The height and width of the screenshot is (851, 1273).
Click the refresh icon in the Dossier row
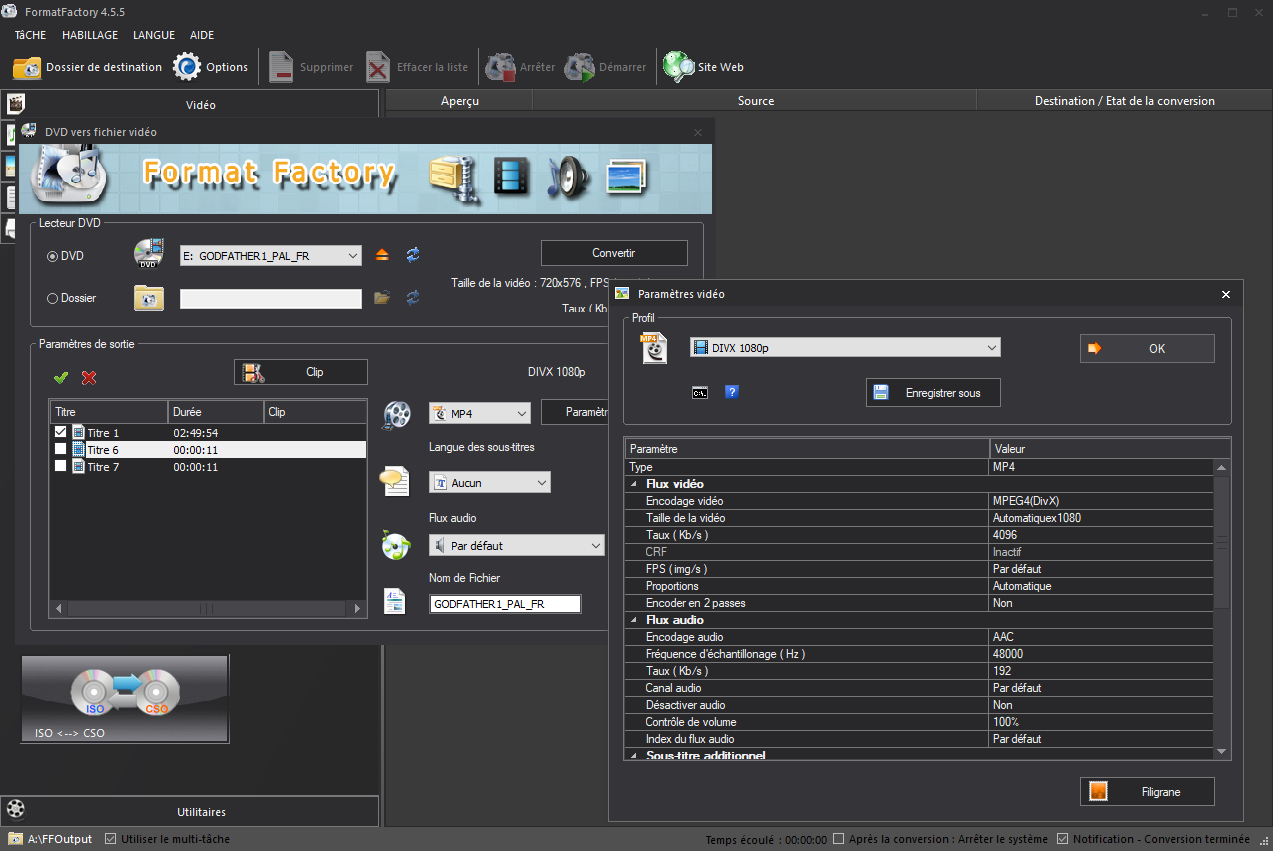point(412,297)
